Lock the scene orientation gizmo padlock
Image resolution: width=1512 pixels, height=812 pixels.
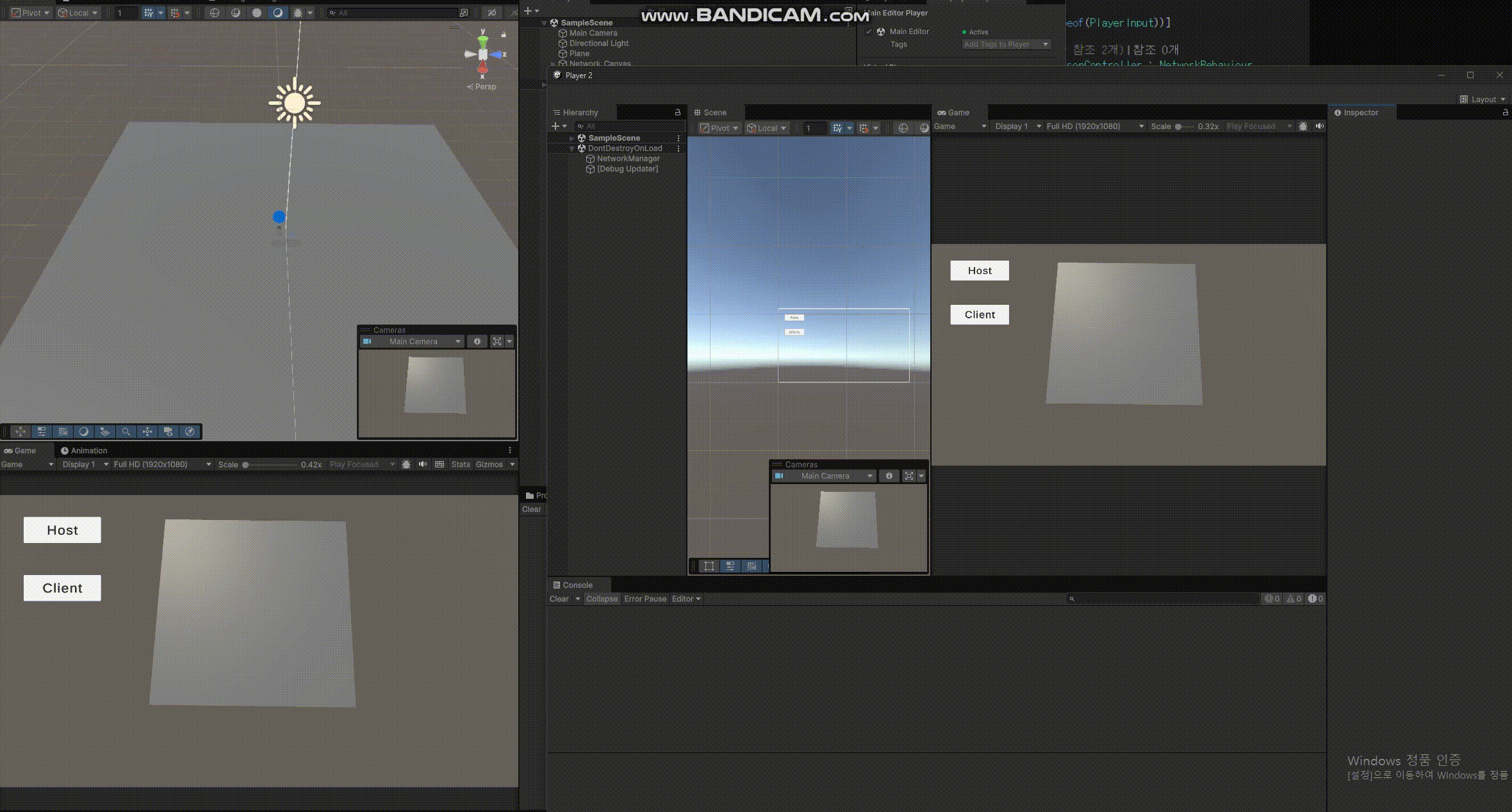tap(504, 35)
